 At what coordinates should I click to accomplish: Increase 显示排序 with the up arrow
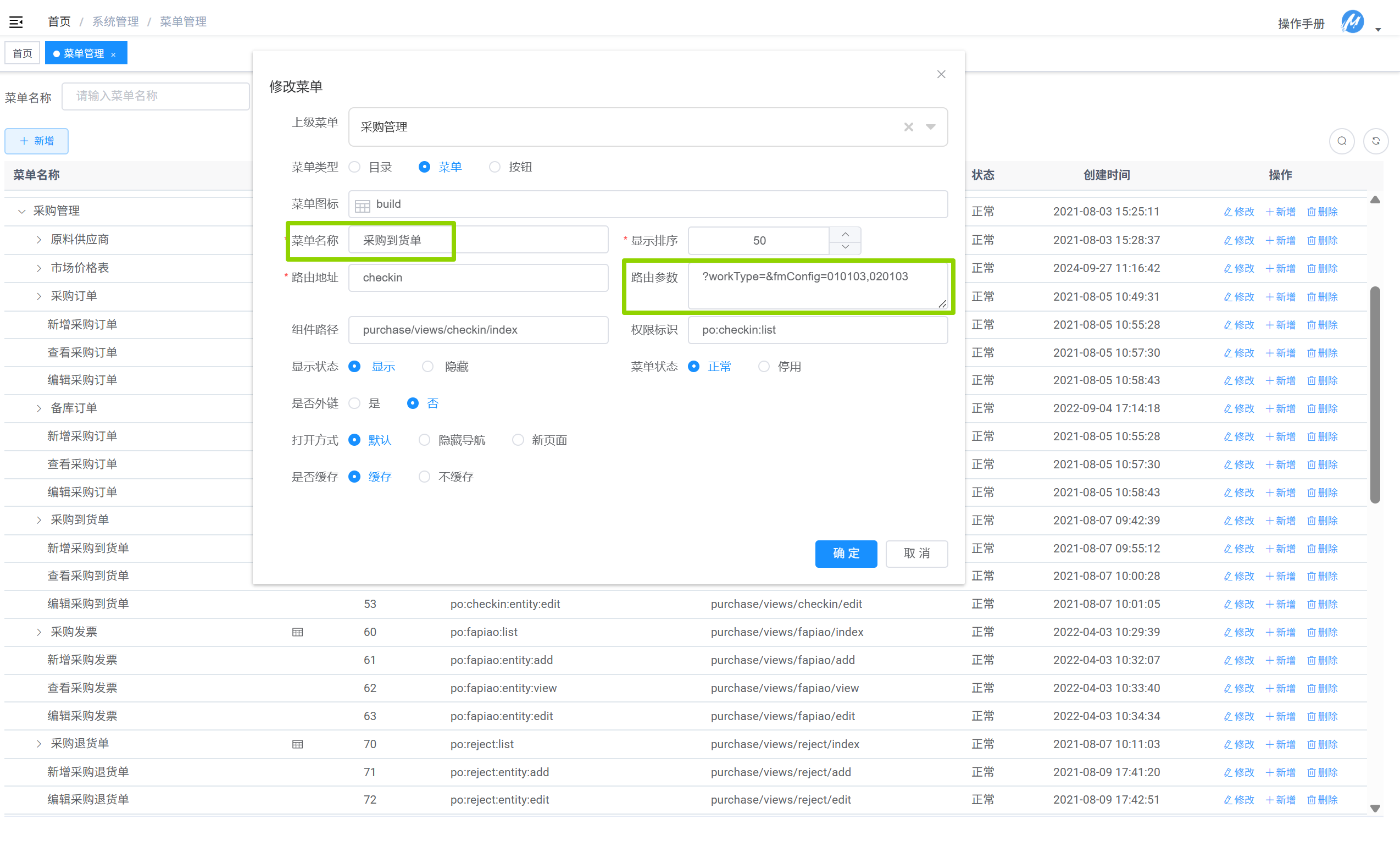pyautogui.click(x=845, y=234)
